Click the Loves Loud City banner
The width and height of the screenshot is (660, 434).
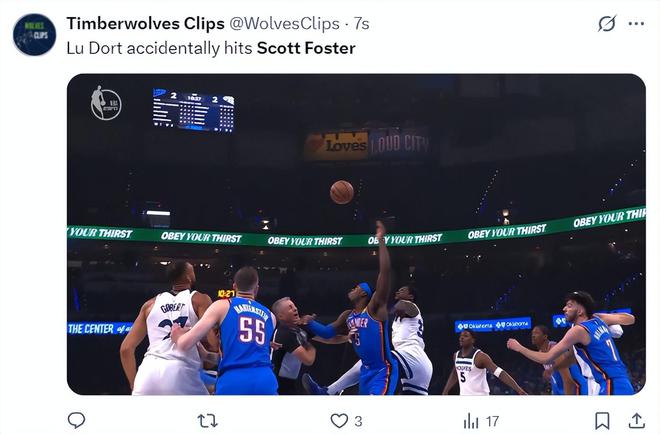(x=366, y=145)
